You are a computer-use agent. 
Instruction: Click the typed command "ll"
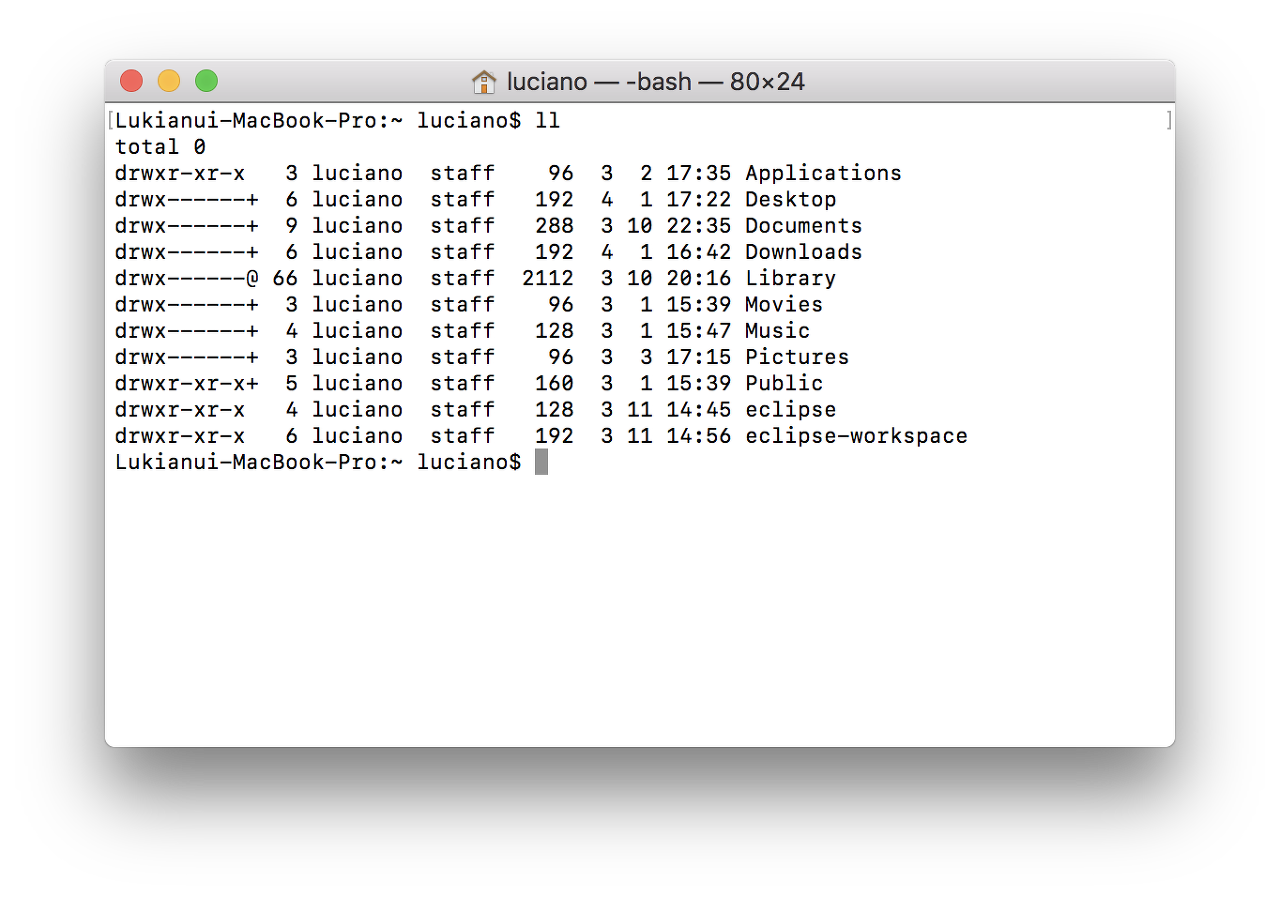(547, 121)
